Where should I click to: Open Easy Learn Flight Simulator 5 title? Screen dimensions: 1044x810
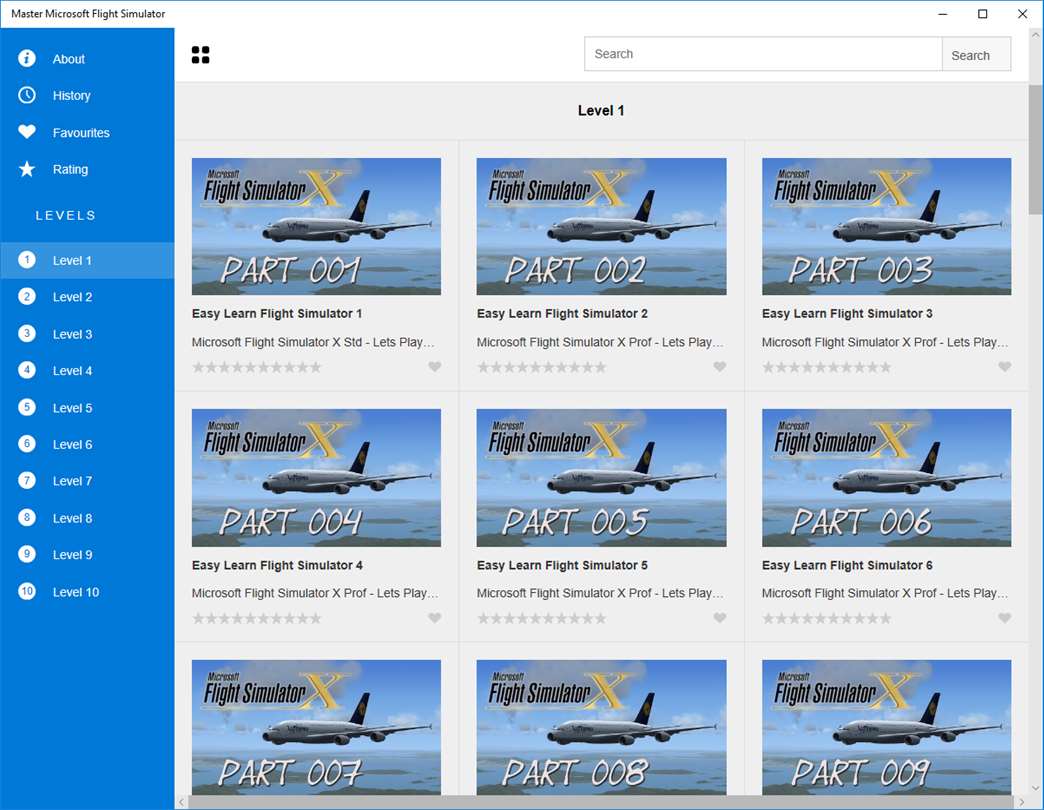562,565
